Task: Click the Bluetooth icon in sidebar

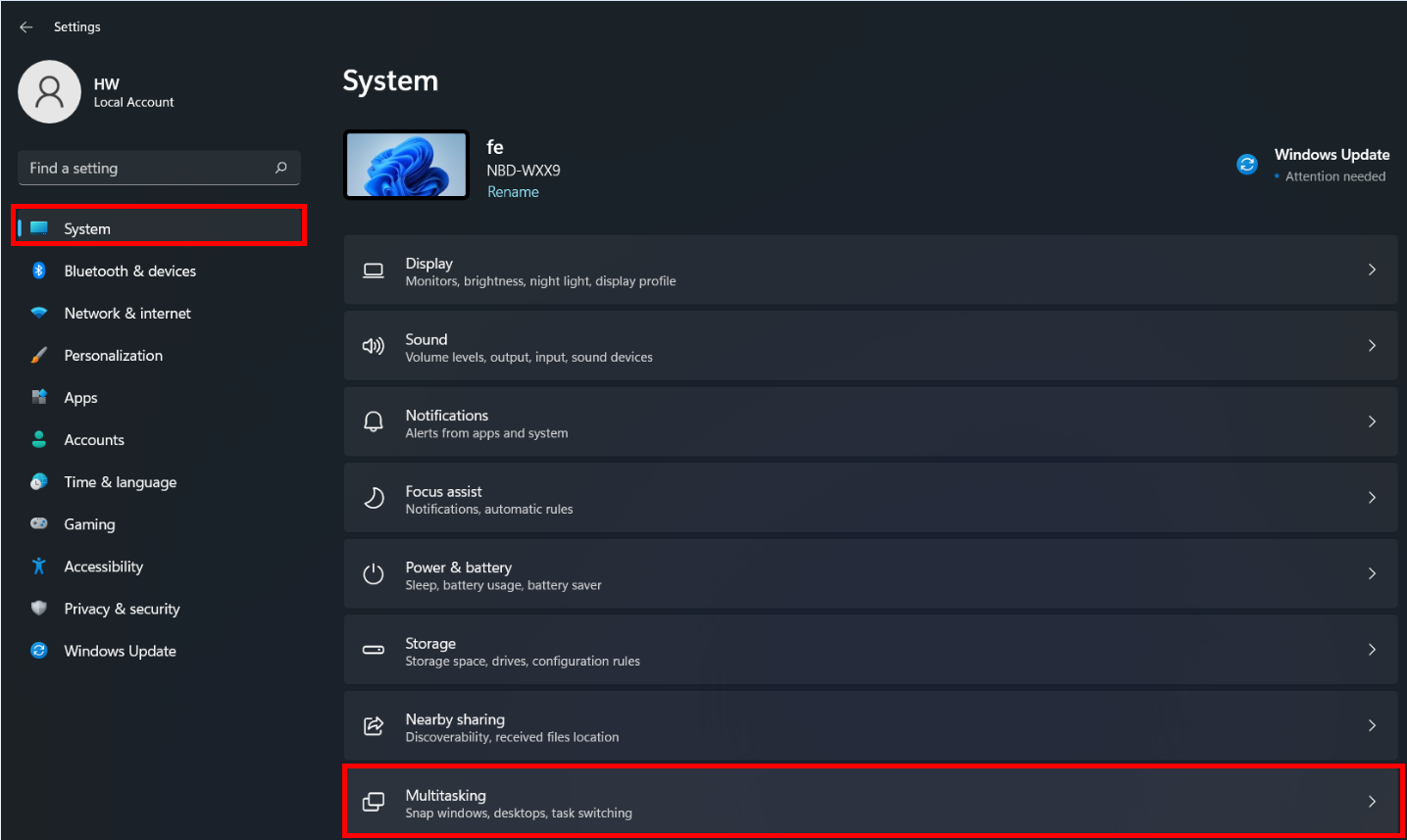Action: click(x=39, y=271)
